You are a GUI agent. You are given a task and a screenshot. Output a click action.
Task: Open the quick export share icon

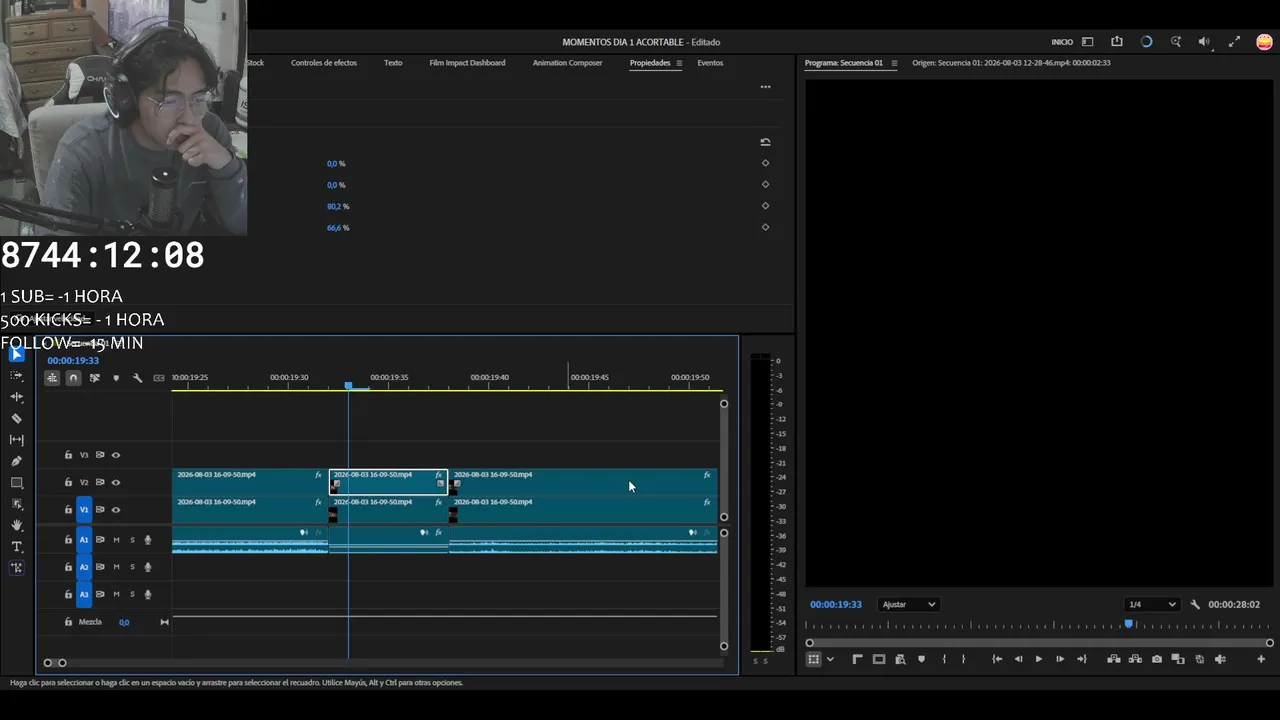1117,42
